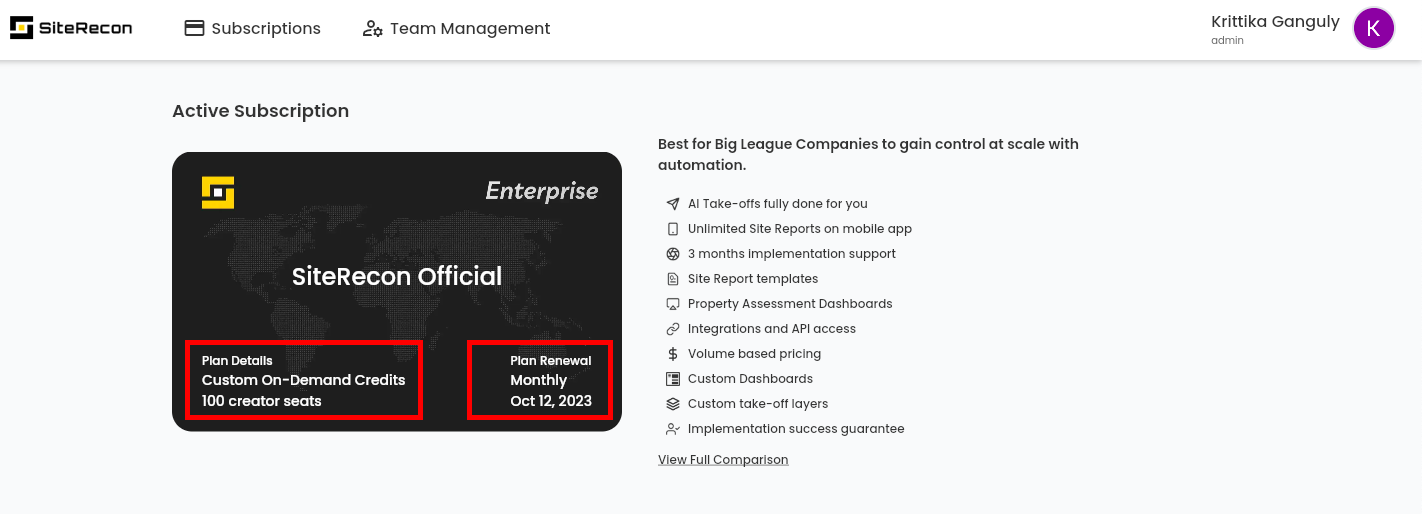
Task: Select the Plan Details box on the card
Action: [304, 380]
